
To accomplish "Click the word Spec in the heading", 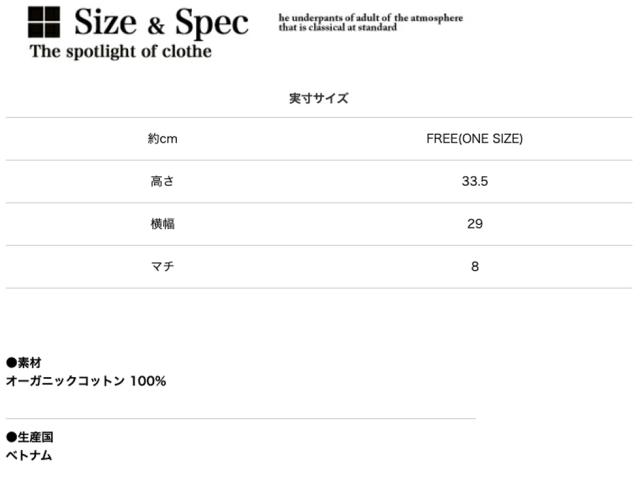I will pyautogui.click(x=211, y=22).
